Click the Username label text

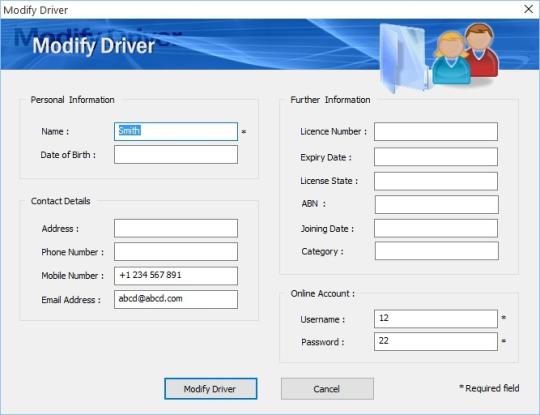322,320
